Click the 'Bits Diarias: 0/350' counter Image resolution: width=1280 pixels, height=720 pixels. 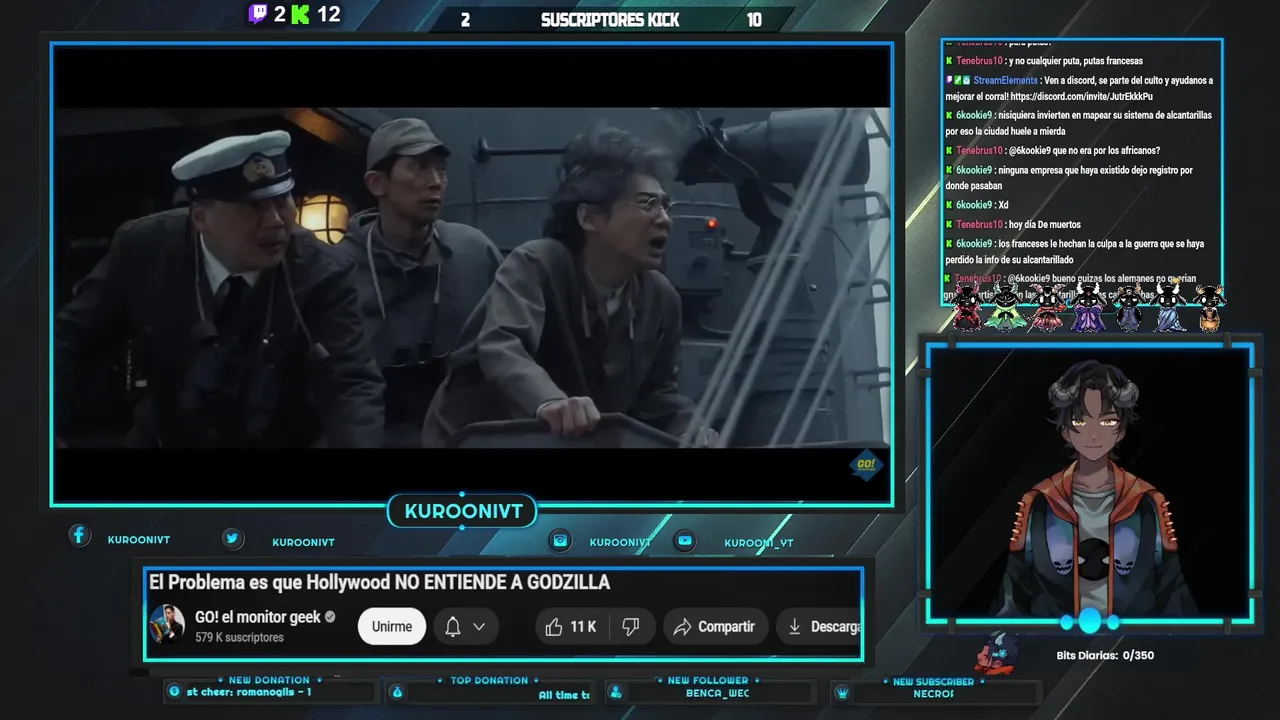[1105, 656]
